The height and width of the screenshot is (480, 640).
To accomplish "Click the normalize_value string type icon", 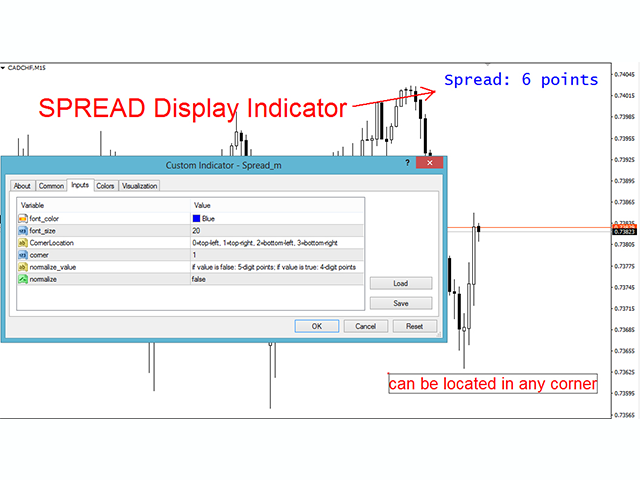I will (x=22, y=267).
